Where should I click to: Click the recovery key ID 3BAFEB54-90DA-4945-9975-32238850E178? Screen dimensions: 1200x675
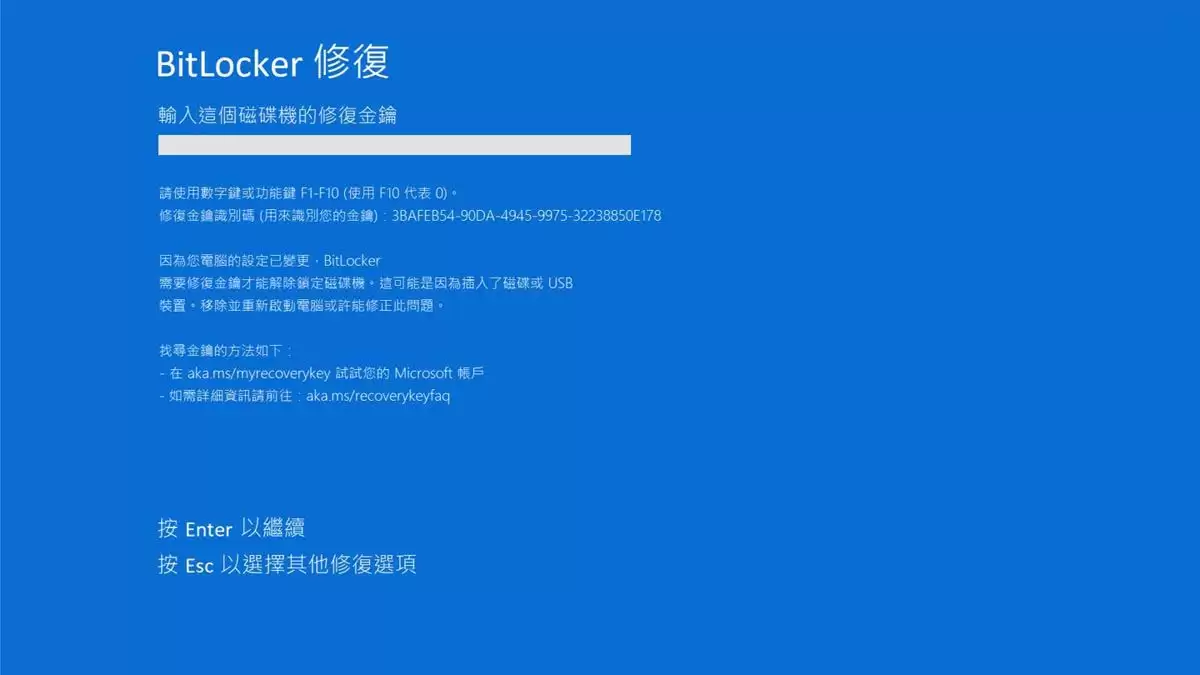526,215
